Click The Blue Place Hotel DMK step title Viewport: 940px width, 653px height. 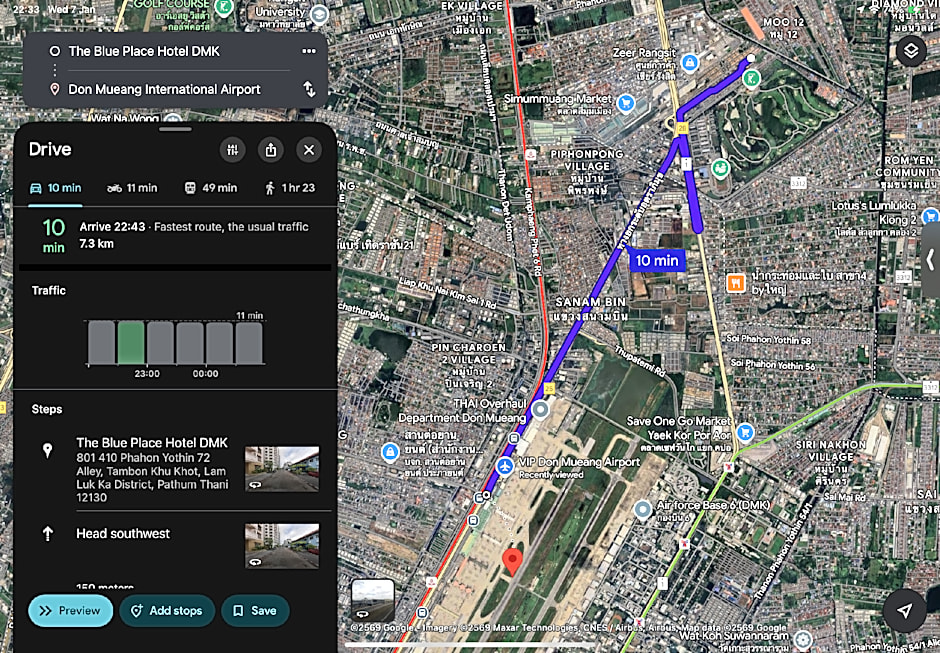tap(152, 443)
